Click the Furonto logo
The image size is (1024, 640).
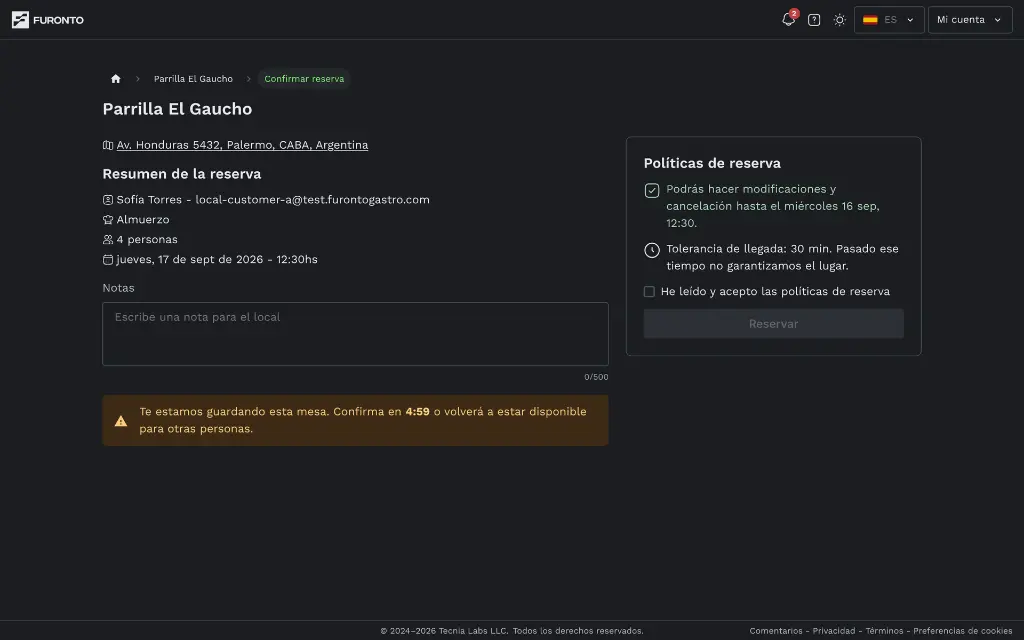[48, 20]
